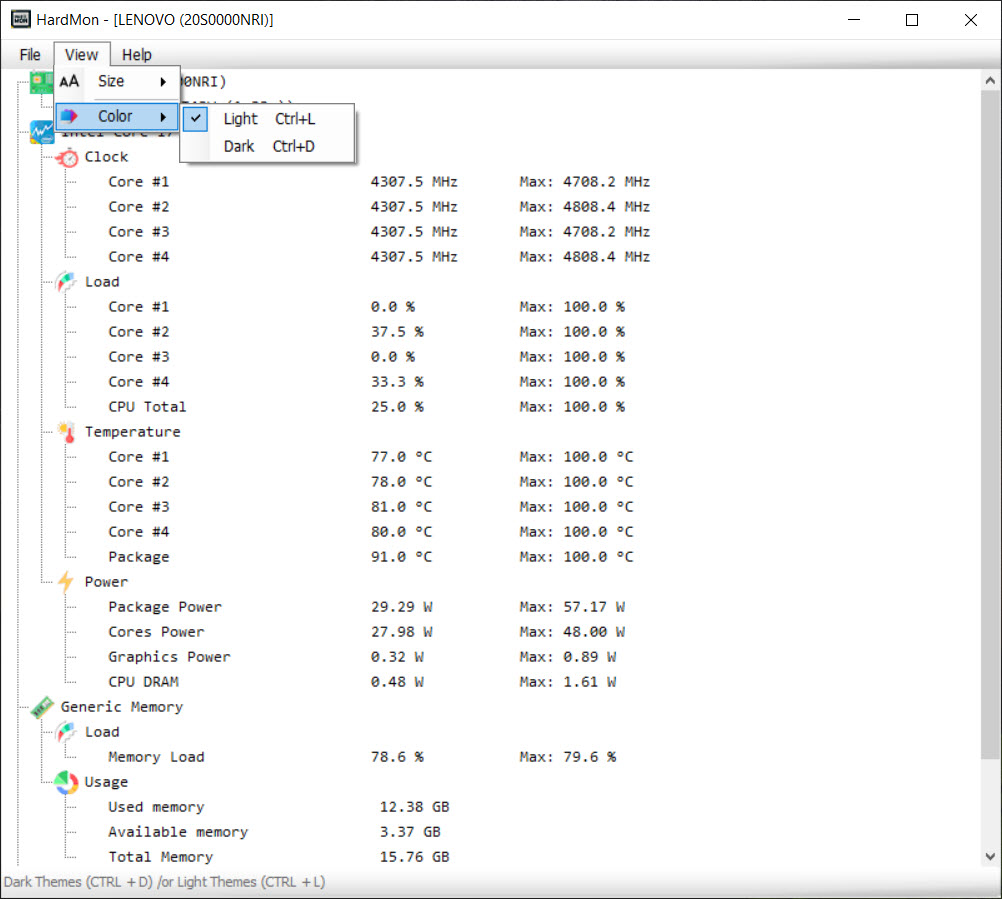Click the 12.38 GB used memory value
Screen dimensions: 1002x899
tap(415, 807)
